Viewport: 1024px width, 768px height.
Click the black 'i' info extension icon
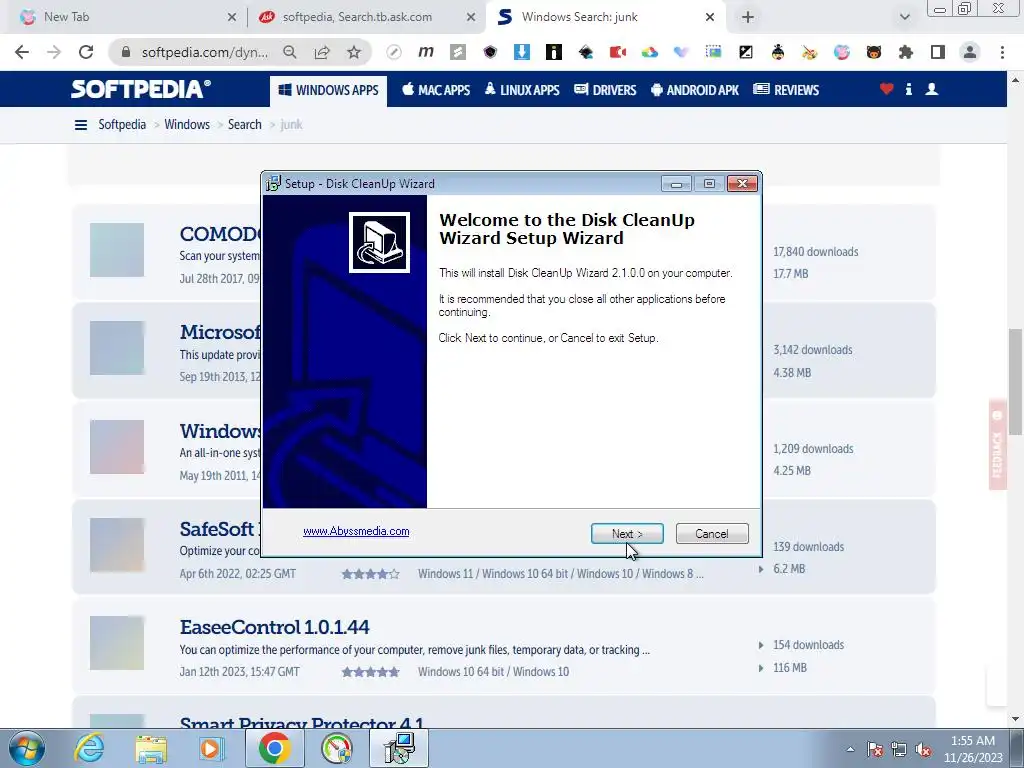(554, 52)
